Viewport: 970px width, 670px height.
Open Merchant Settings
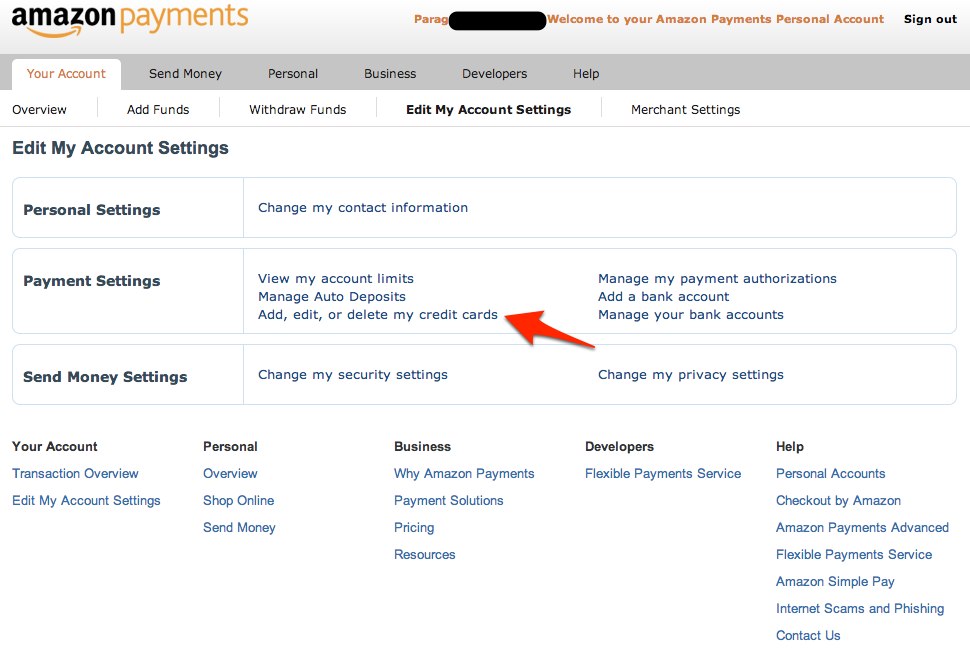tap(685, 110)
